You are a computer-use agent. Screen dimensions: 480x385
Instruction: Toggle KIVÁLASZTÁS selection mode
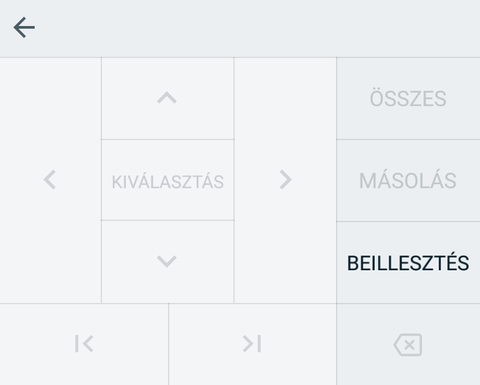coord(168,180)
